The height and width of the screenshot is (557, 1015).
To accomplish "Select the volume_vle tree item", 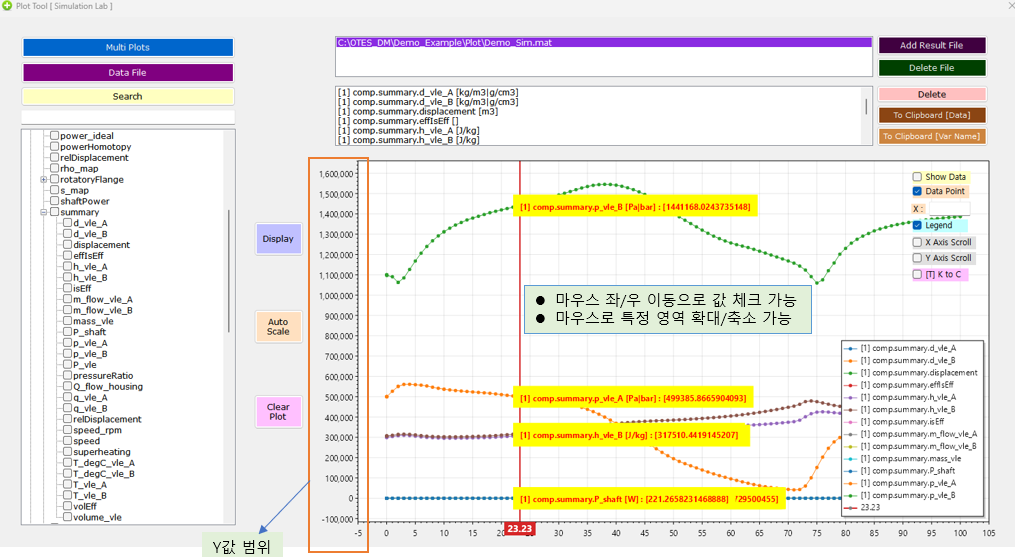I will pyautogui.click(x=97, y=517).
